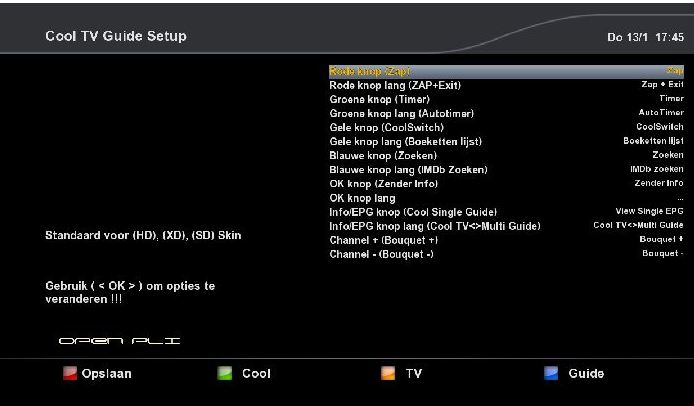
Task: Change the View Single EPG value
Action: 649,211
